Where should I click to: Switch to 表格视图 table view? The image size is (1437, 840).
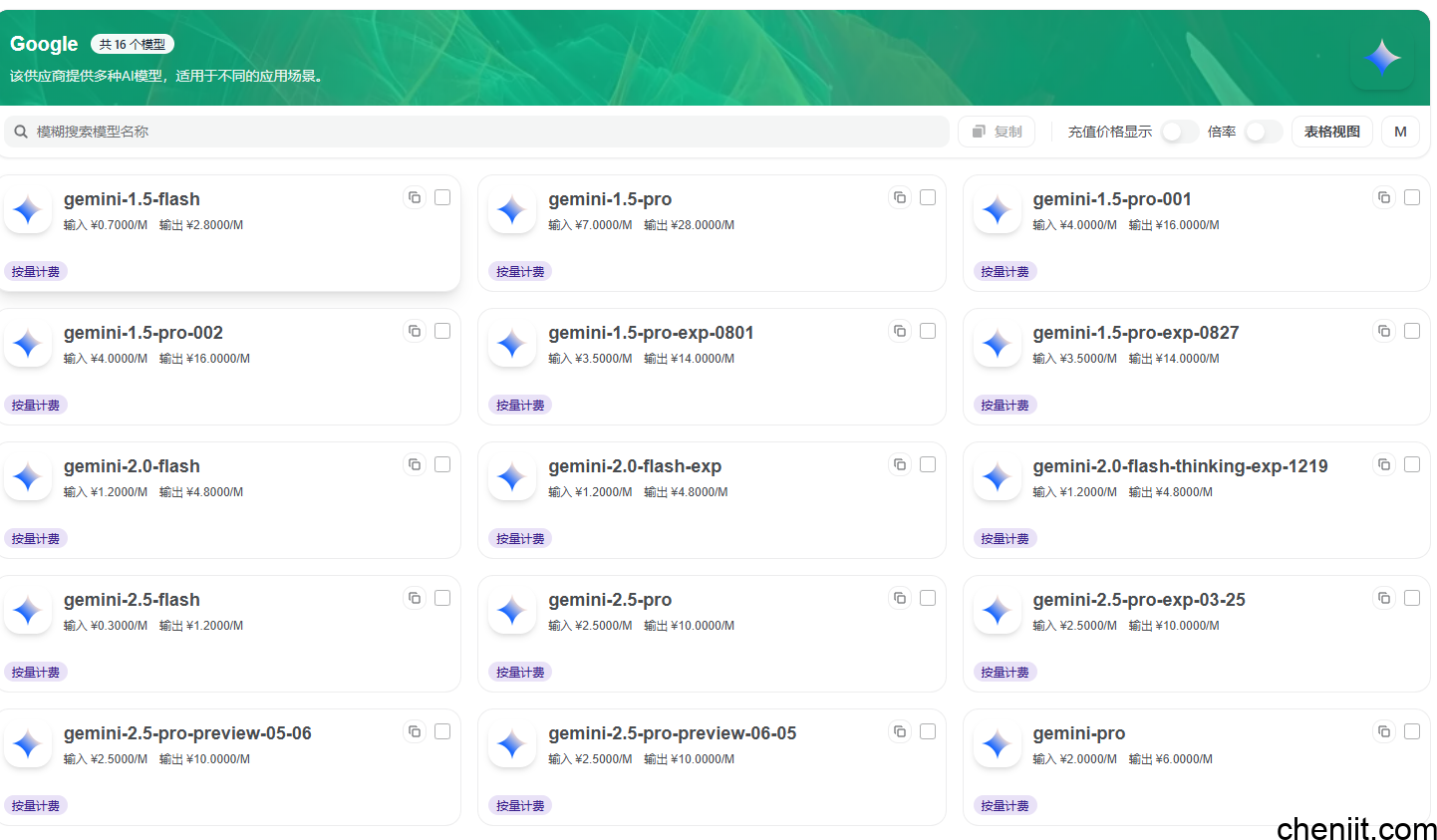[x=1331, y=132]
